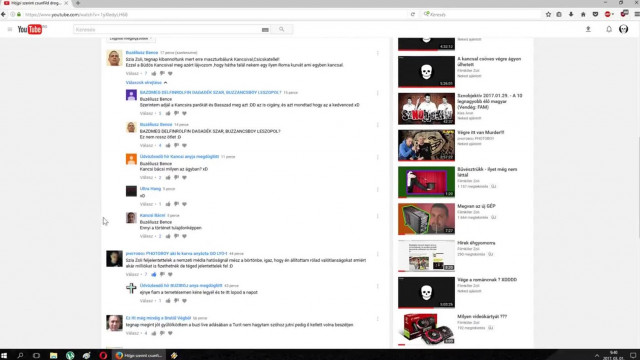This screenshot has width=640, height=360.
Task: Click the YouTube search magnifier button
Action: tap(282, 29)
